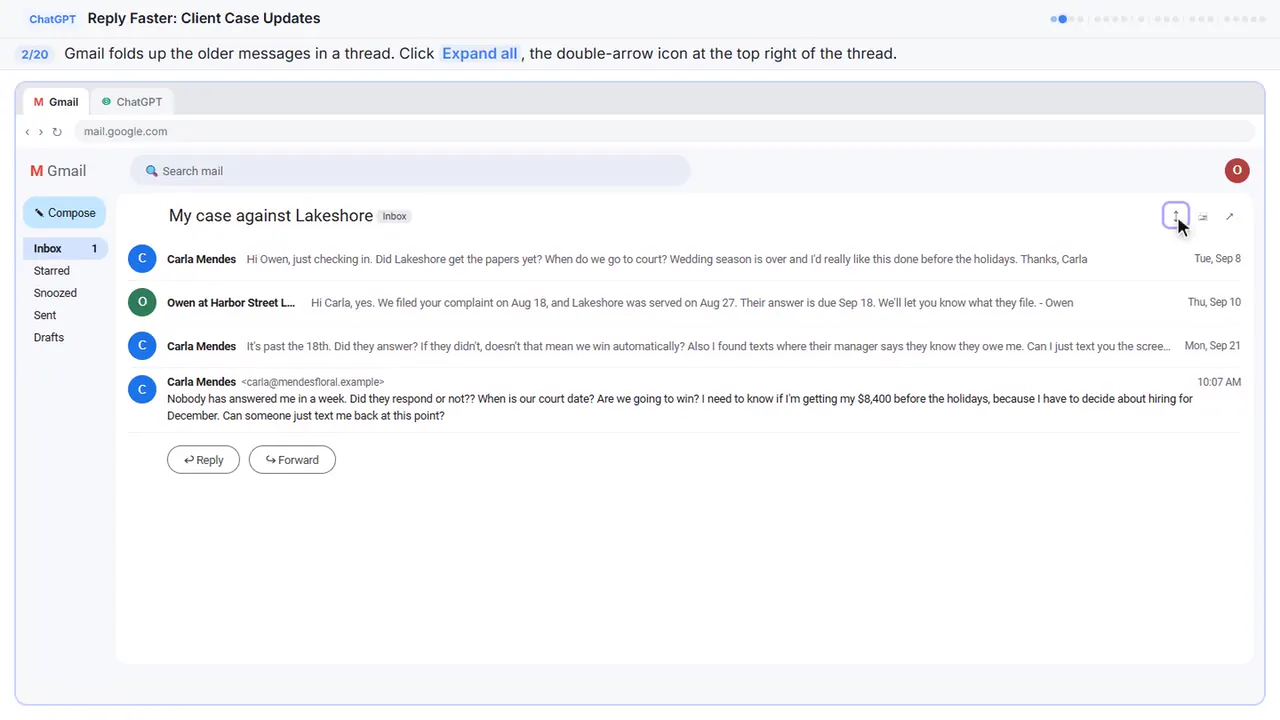Click the Compose button
Screen dimensions: 1280x720
pyautogui.click(x=65, y=213)
